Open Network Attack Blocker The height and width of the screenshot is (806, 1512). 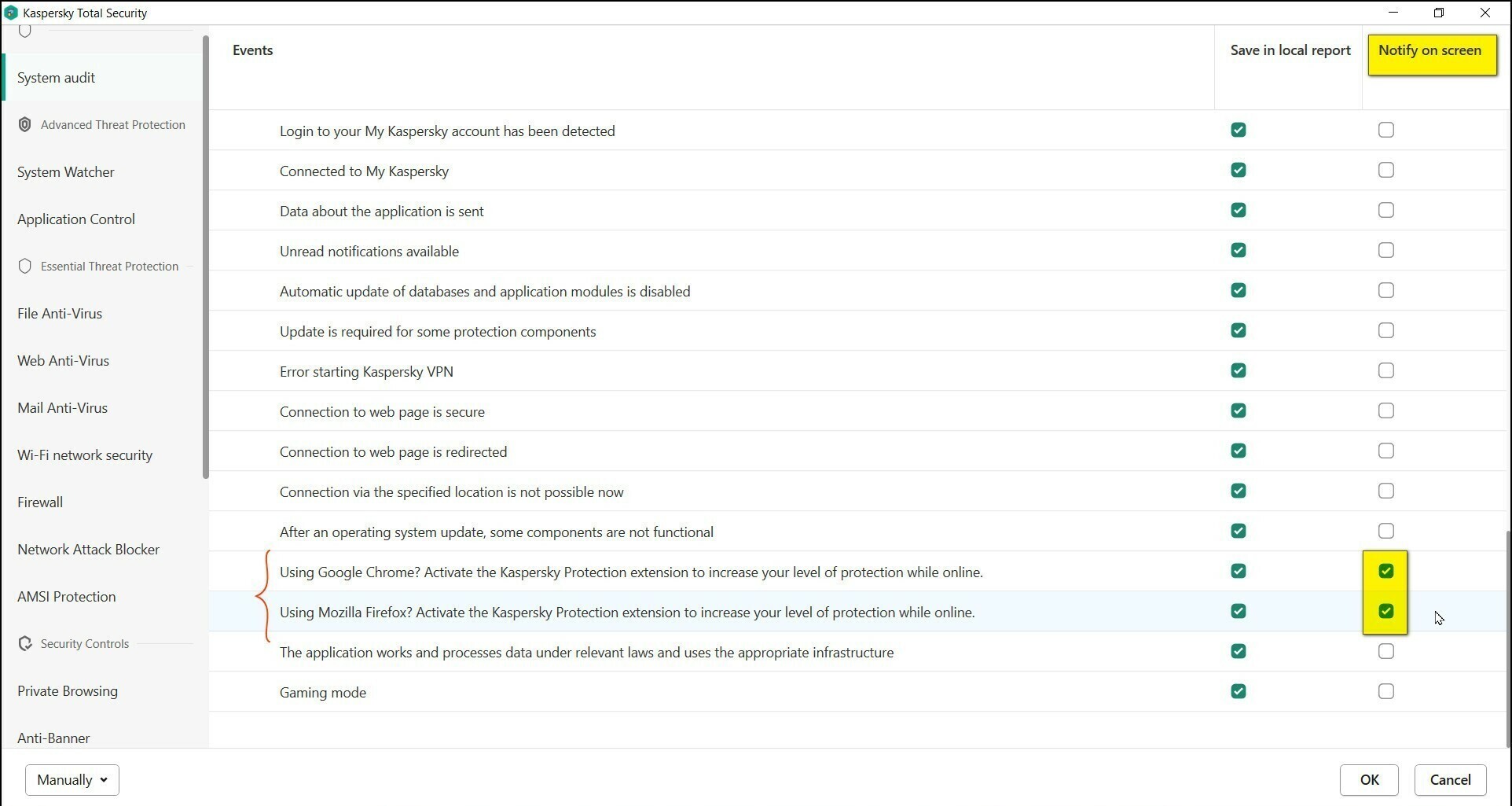click(102, 549)
